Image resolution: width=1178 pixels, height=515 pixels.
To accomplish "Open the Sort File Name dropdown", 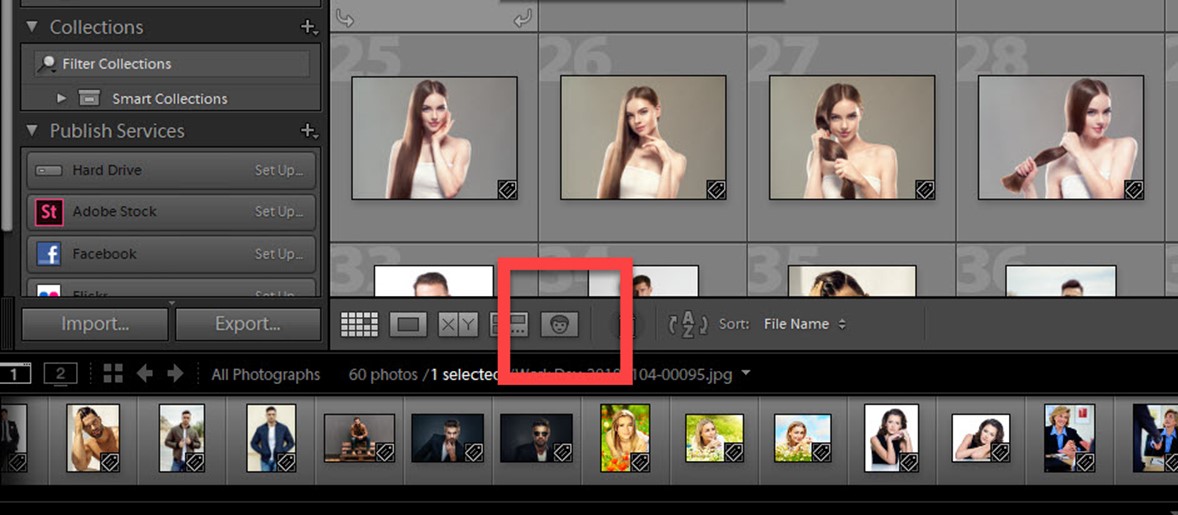I will point(805,324).
